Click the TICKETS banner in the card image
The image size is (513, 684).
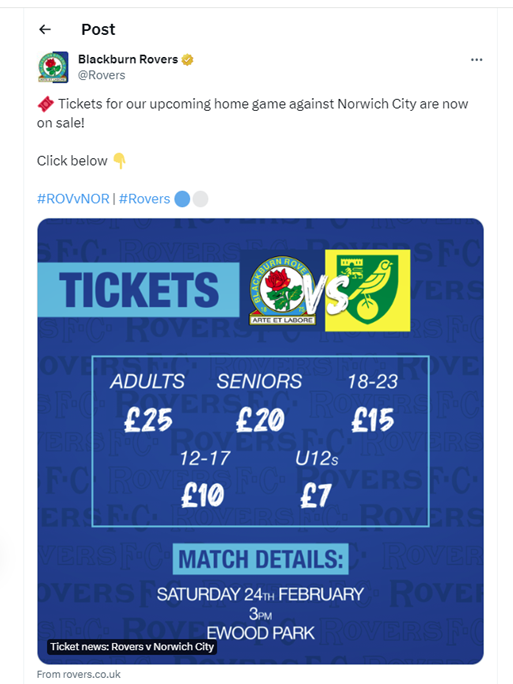(x=138, y=290)
